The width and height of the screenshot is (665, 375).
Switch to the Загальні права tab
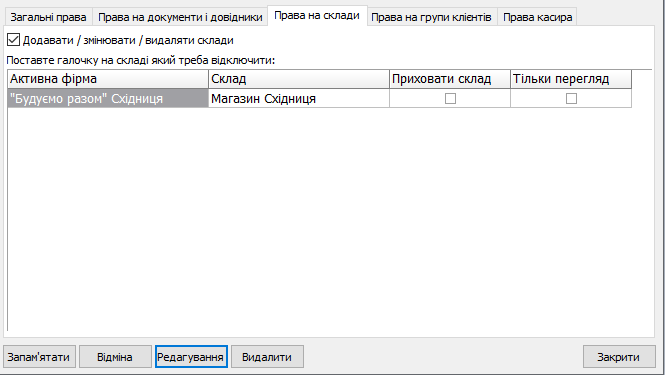click(x=48, y=17)
